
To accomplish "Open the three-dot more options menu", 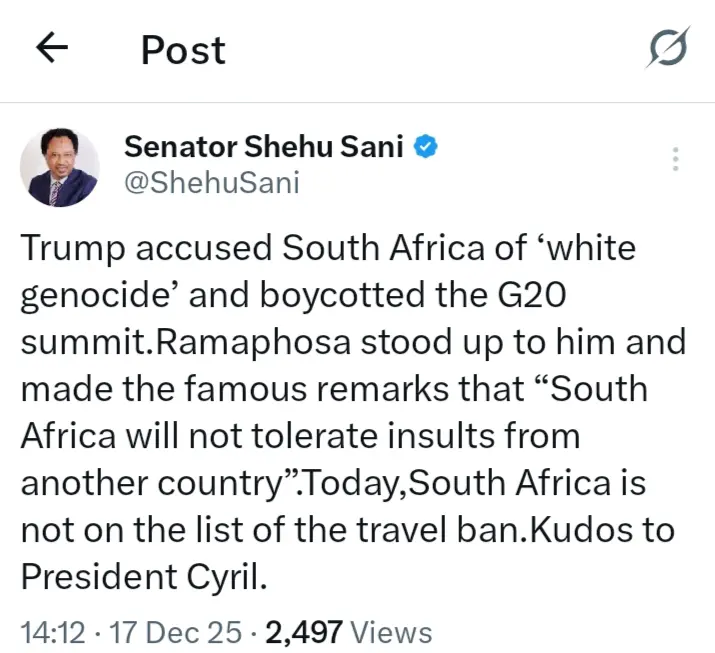I will pyautogui.click(x=676, y=159).
